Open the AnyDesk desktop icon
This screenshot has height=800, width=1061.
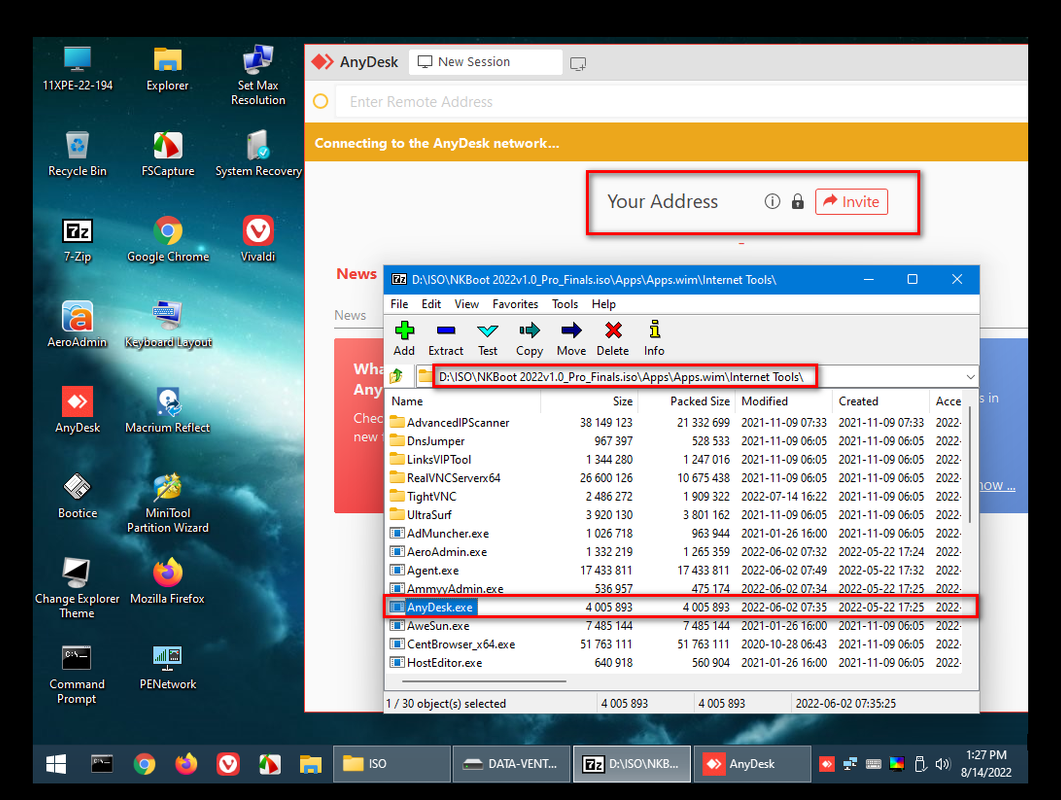click(77, 411)
